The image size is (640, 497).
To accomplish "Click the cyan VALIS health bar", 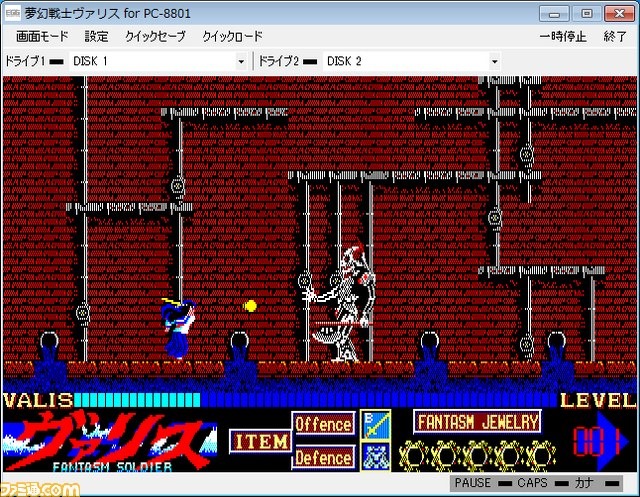I will [x=138, y=400].
